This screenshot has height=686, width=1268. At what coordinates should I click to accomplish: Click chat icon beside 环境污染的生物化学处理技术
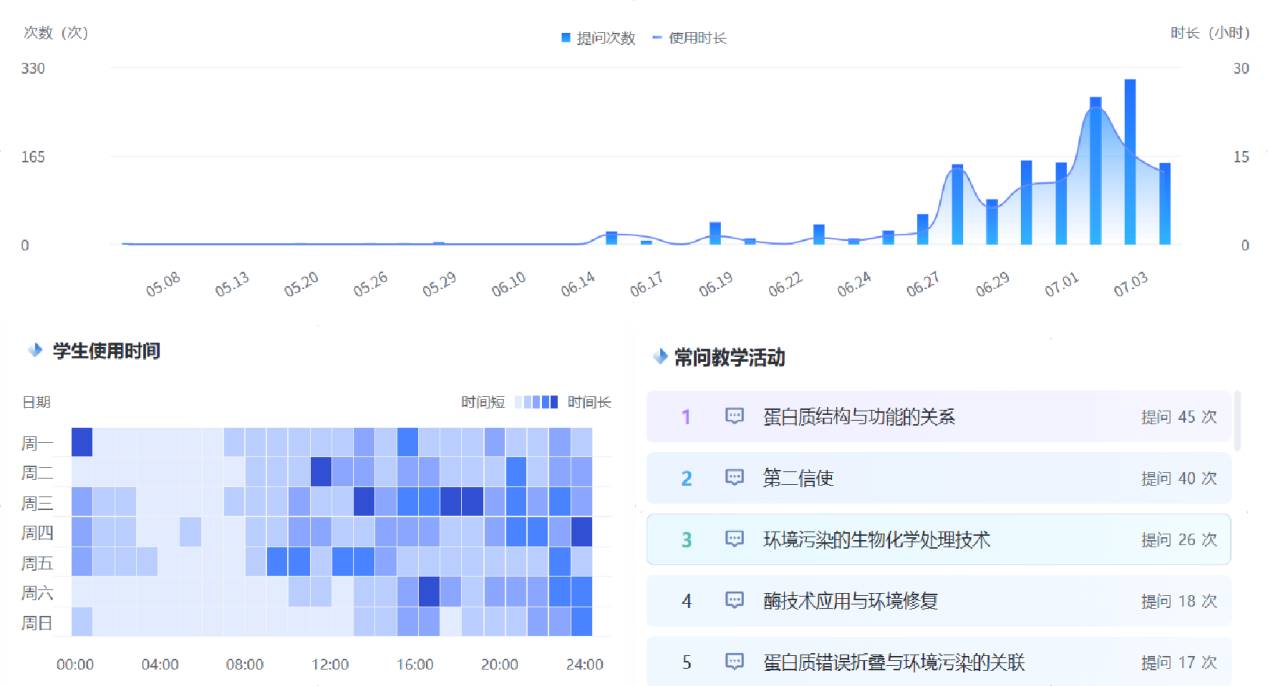click(x=735, y=540)
